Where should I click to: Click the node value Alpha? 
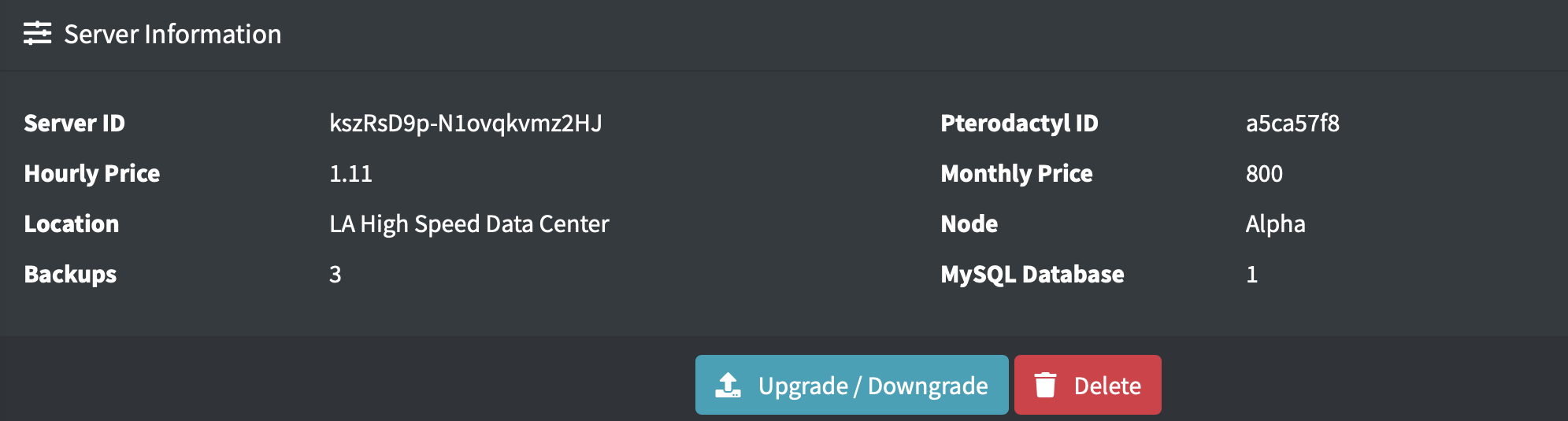[x=1275, y=224]
